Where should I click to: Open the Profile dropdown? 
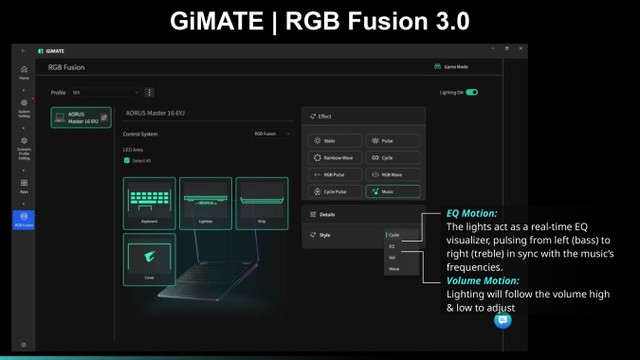pos(105,93)
